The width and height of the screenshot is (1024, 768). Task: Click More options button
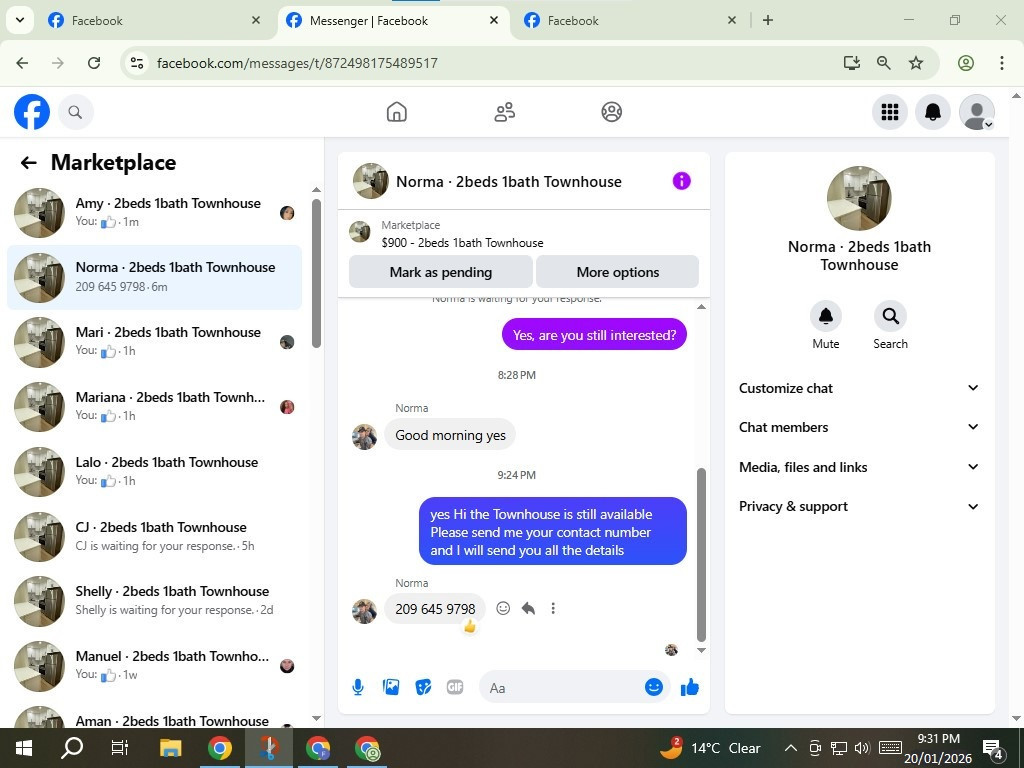(x=618, y=272)
